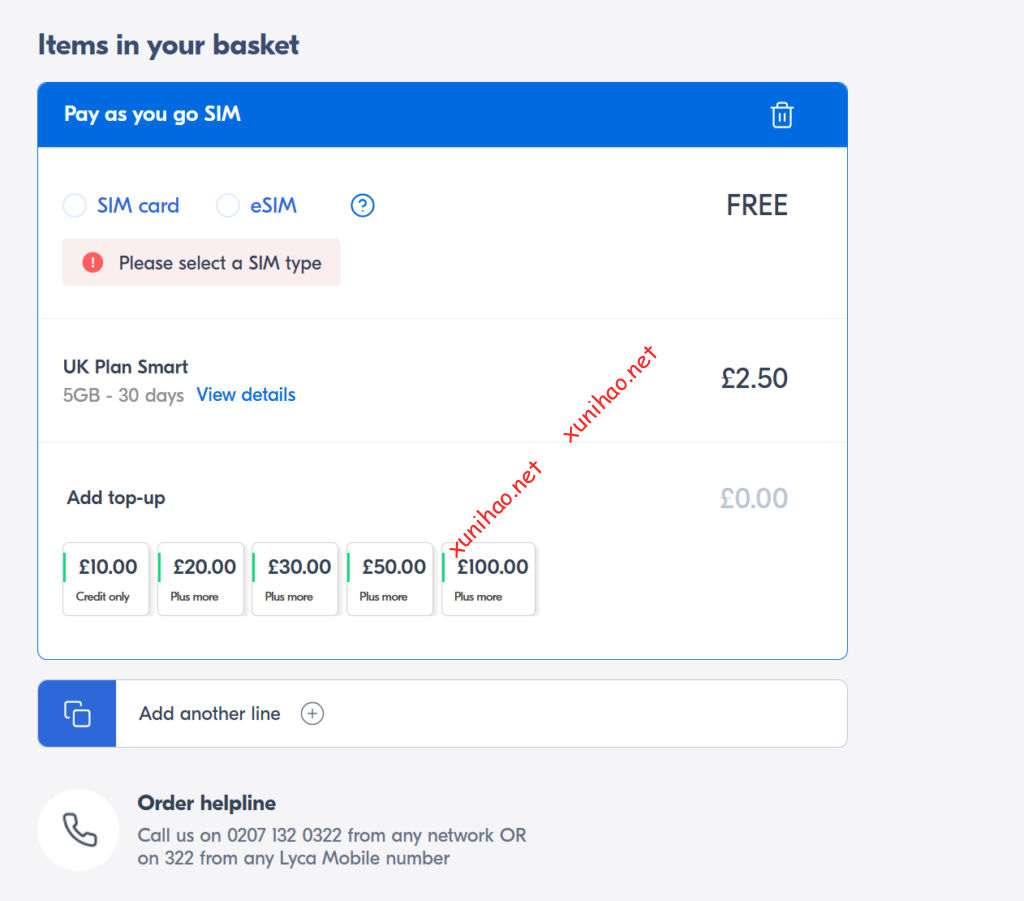Select the eSIM radio option
The width and height of the screenshot is (1024, 901).
click(x=228, y=206)
